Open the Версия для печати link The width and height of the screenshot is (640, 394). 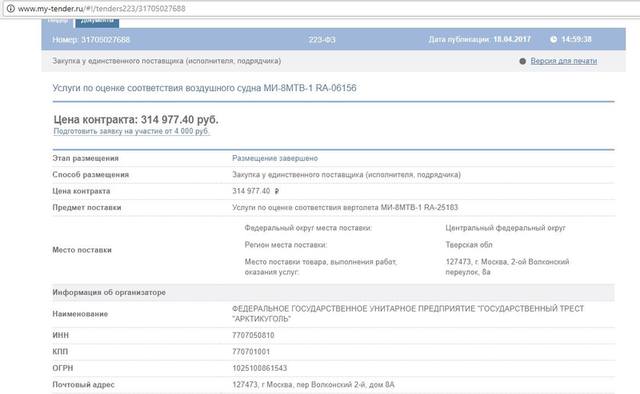pyautogui.click(x=564, y=61)
